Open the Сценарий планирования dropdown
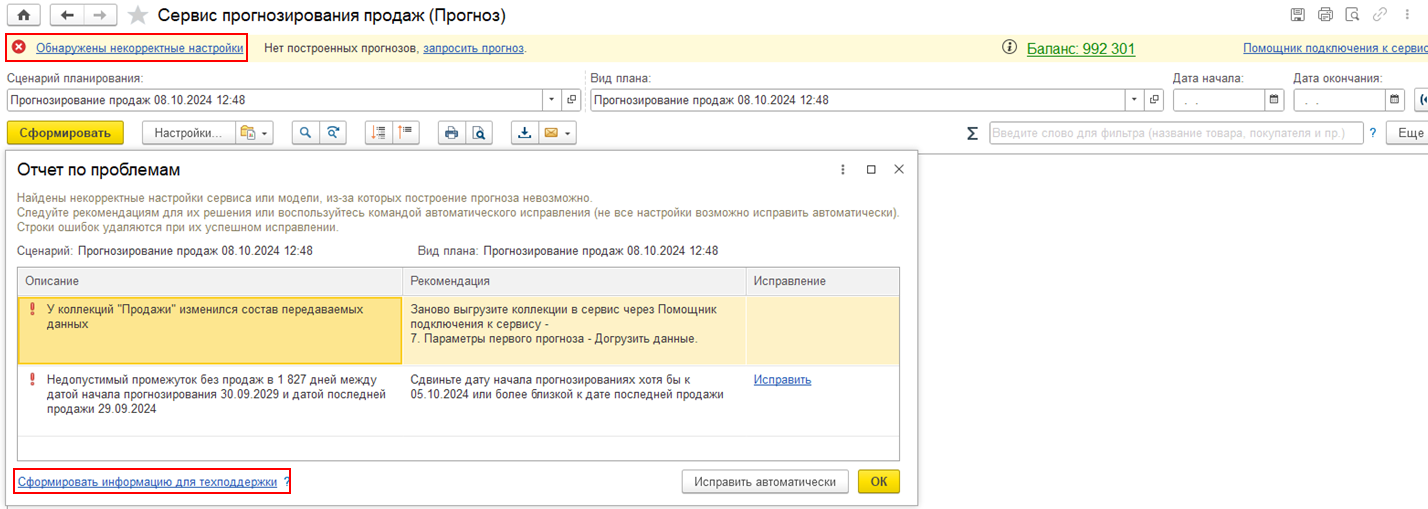Screen dimensions: 1428x509 (x=552, y=100)
